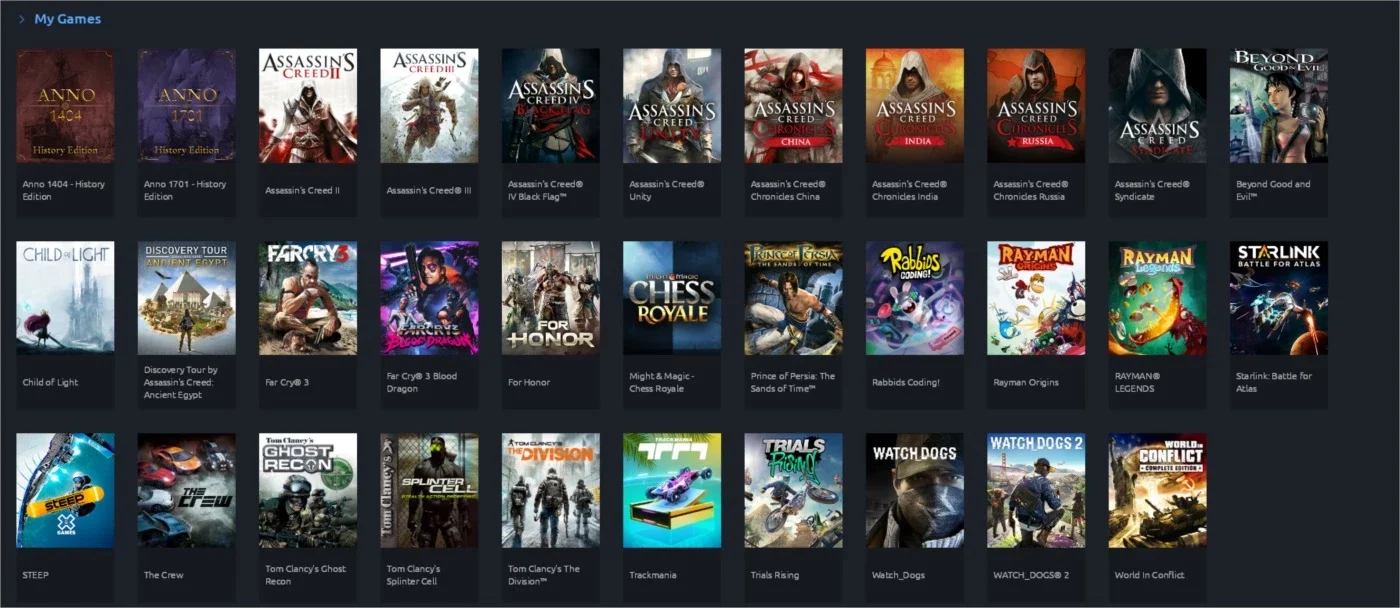1400x608 pixels.
Task: Click the 'For Honor' title text
Action: tap(529, 382)
